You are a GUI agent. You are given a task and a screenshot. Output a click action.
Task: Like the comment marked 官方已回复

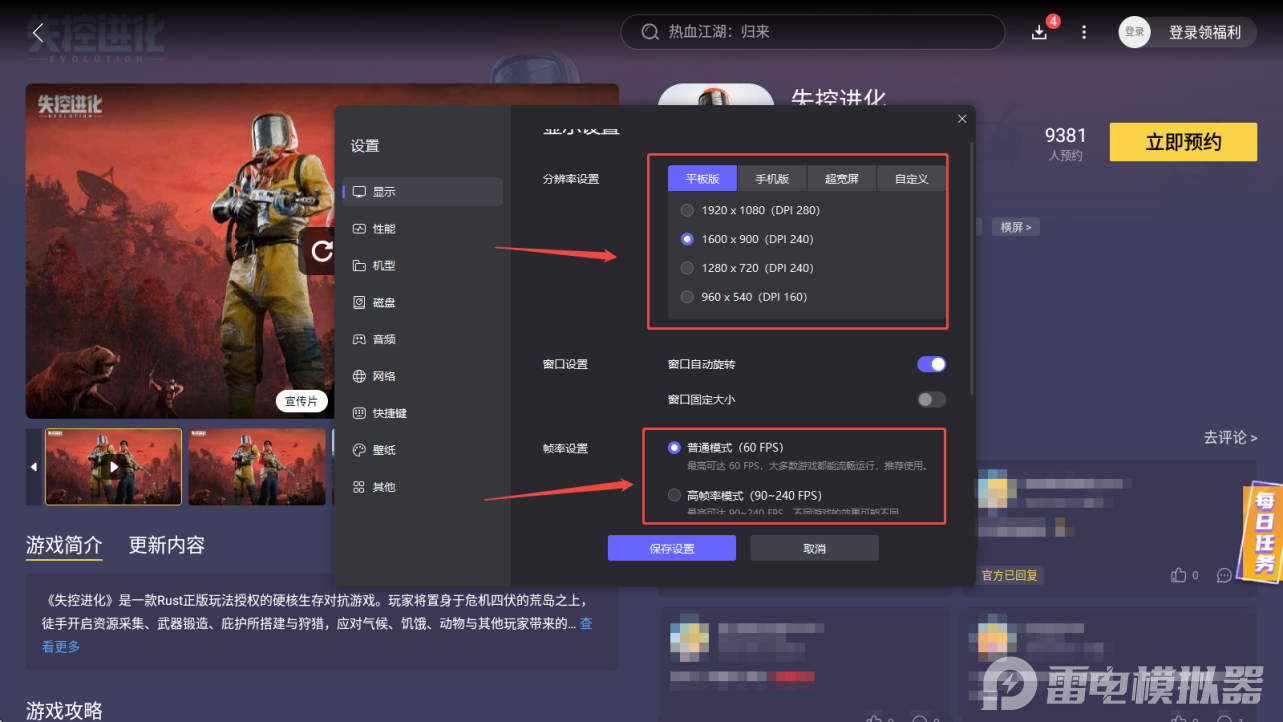tap(1178, 575)
